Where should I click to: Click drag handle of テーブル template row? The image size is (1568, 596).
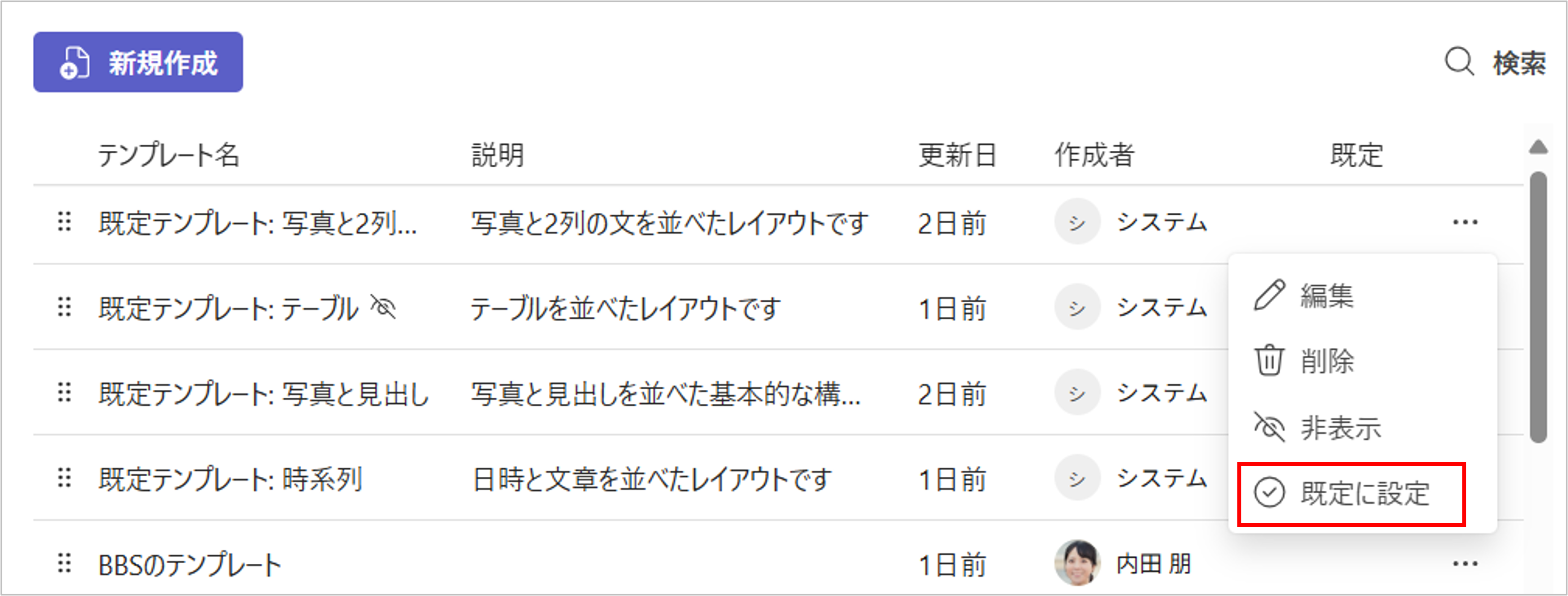coord(64,307)
